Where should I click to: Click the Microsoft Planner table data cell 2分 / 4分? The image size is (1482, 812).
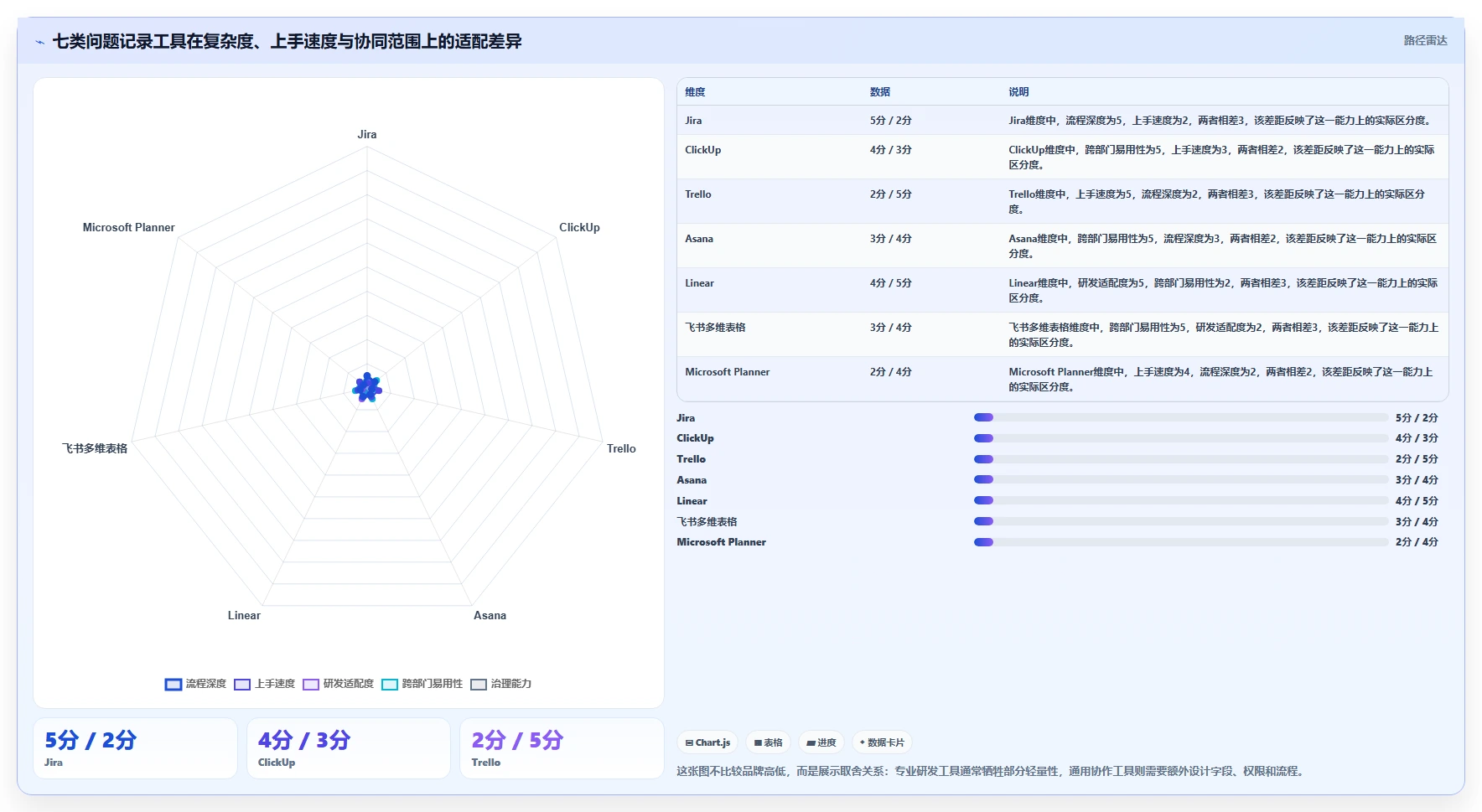890,372
